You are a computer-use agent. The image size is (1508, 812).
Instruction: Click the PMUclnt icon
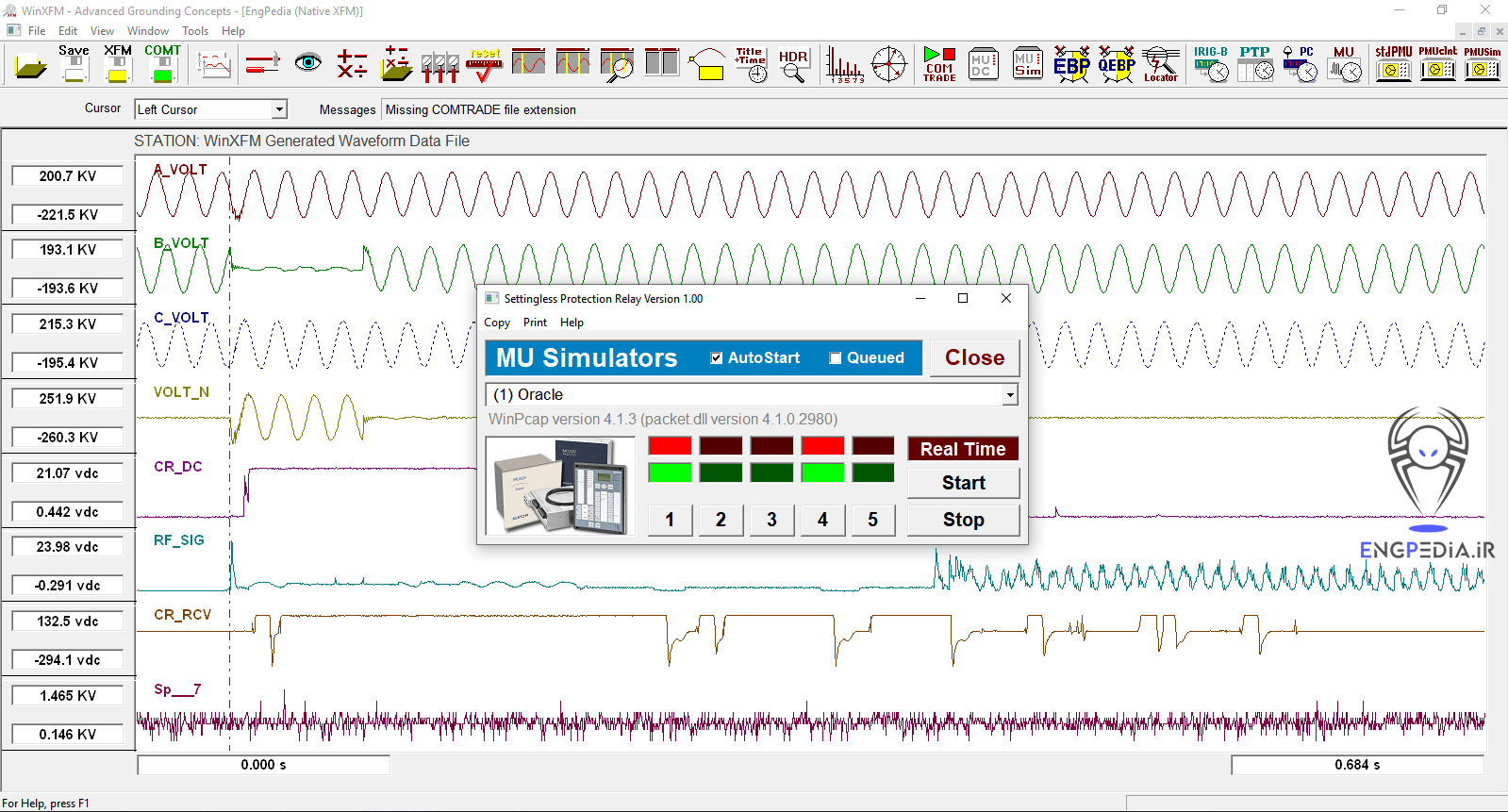[1437, 64]
